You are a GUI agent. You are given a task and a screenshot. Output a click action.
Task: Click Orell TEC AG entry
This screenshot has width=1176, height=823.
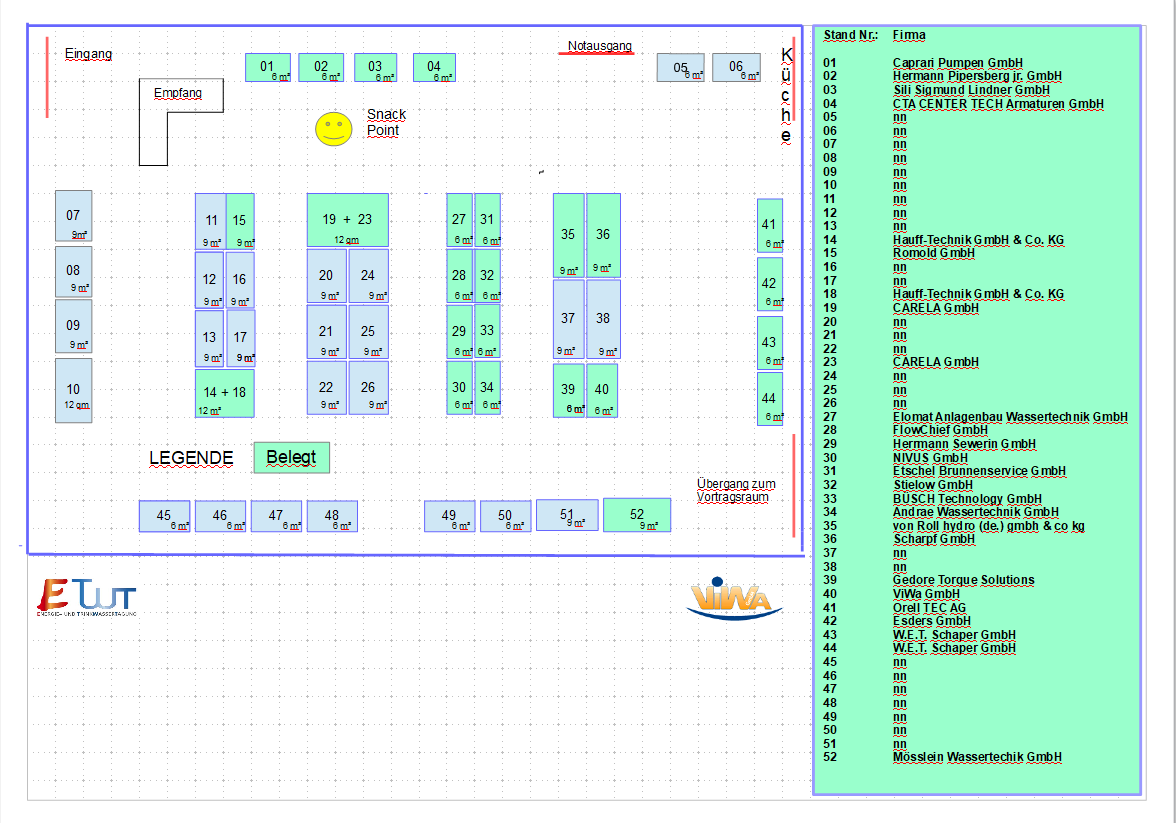[x=929, y=608]
